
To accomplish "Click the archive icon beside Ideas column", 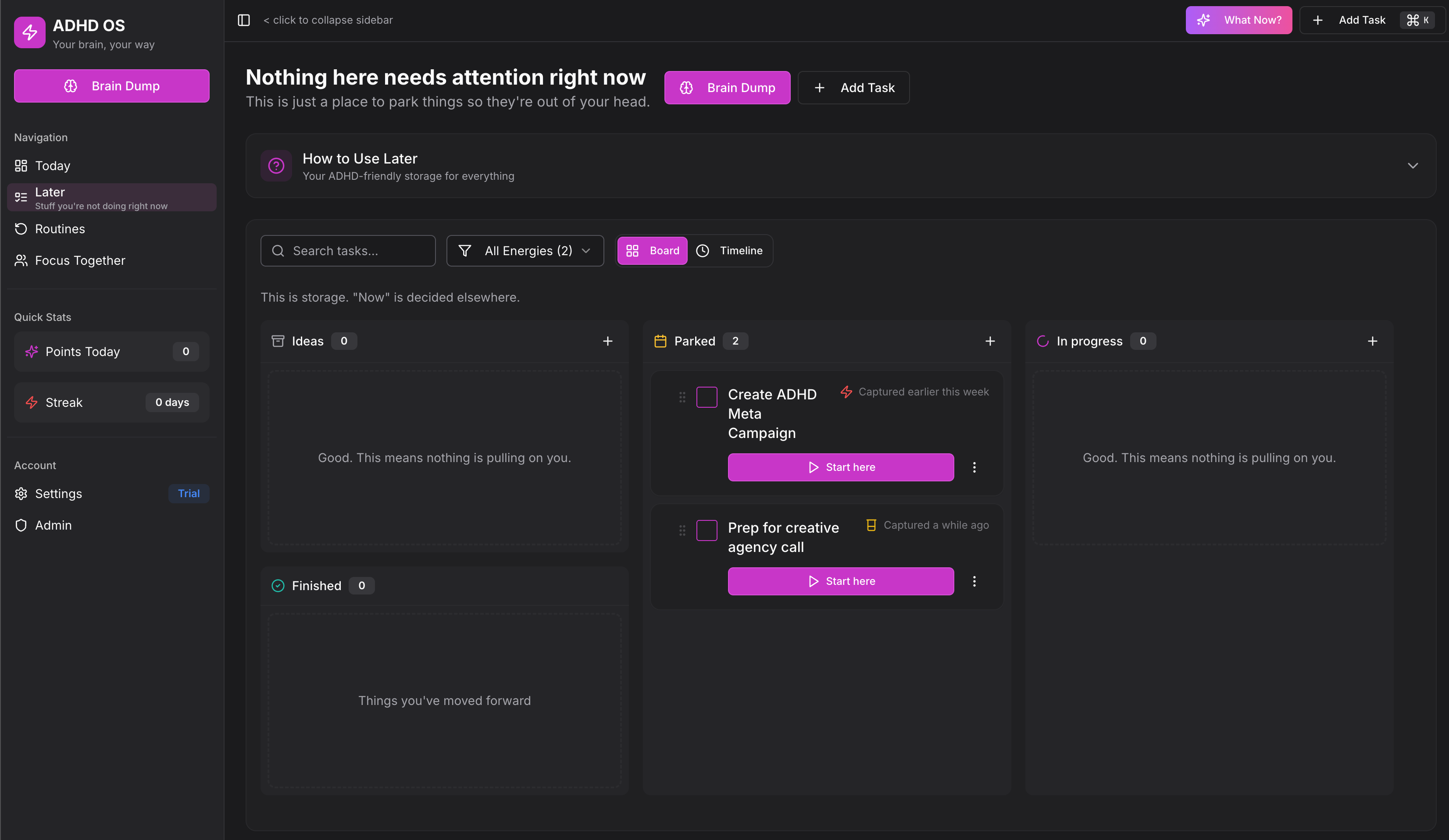I will 278,340.
